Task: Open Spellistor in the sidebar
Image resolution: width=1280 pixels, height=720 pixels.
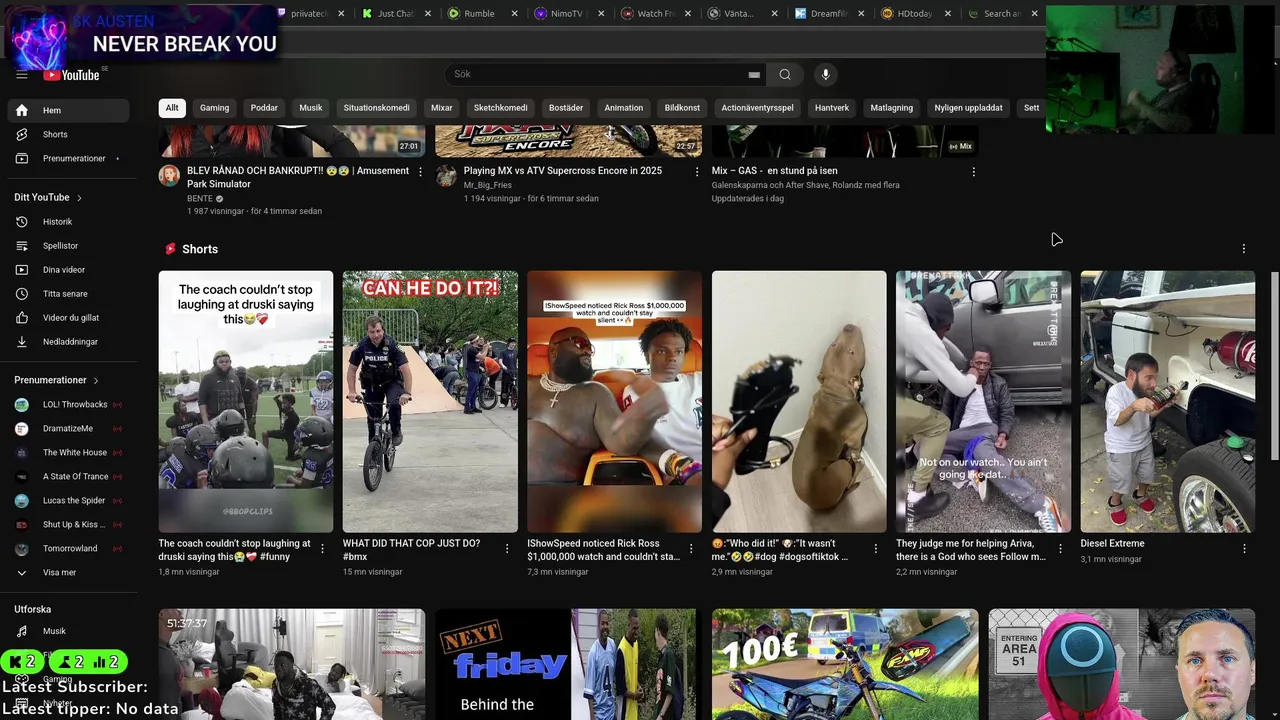Action: click(x=67, y=246)
